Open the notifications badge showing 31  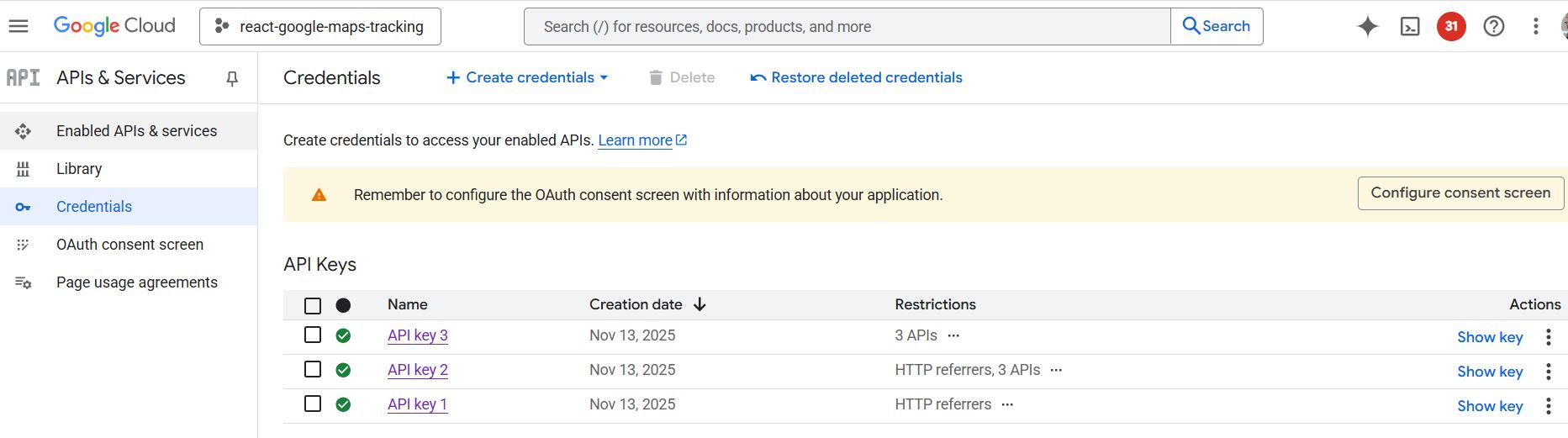coord(1451,27)
